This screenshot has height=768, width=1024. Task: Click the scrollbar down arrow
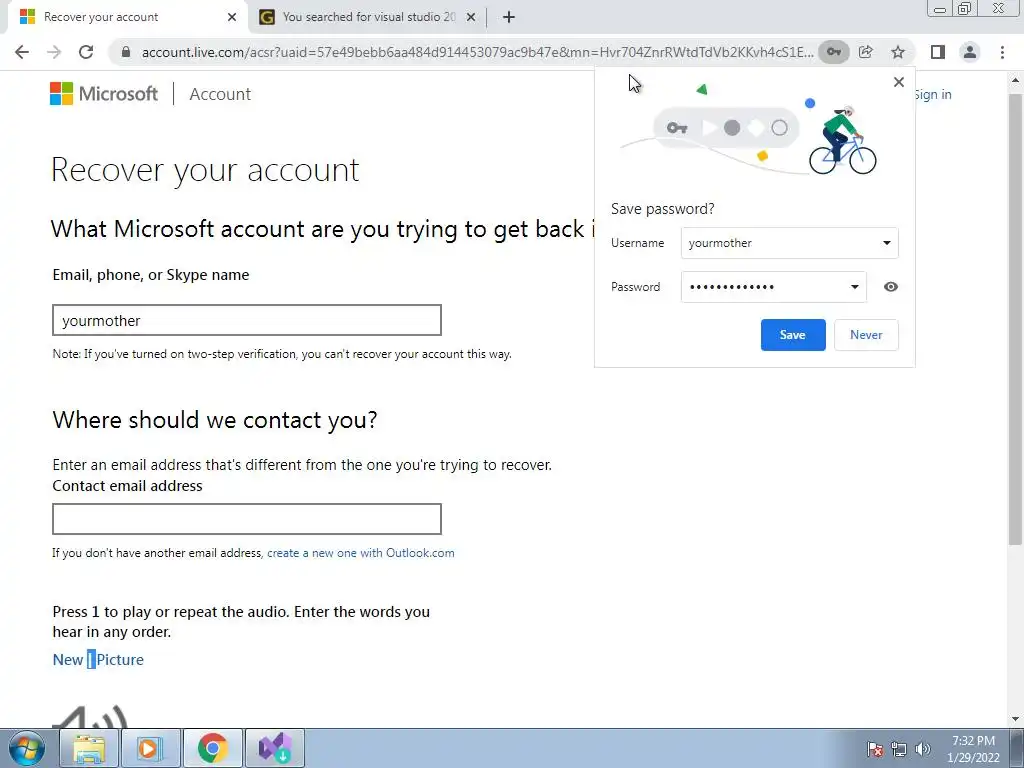[x=1016, y=719]
